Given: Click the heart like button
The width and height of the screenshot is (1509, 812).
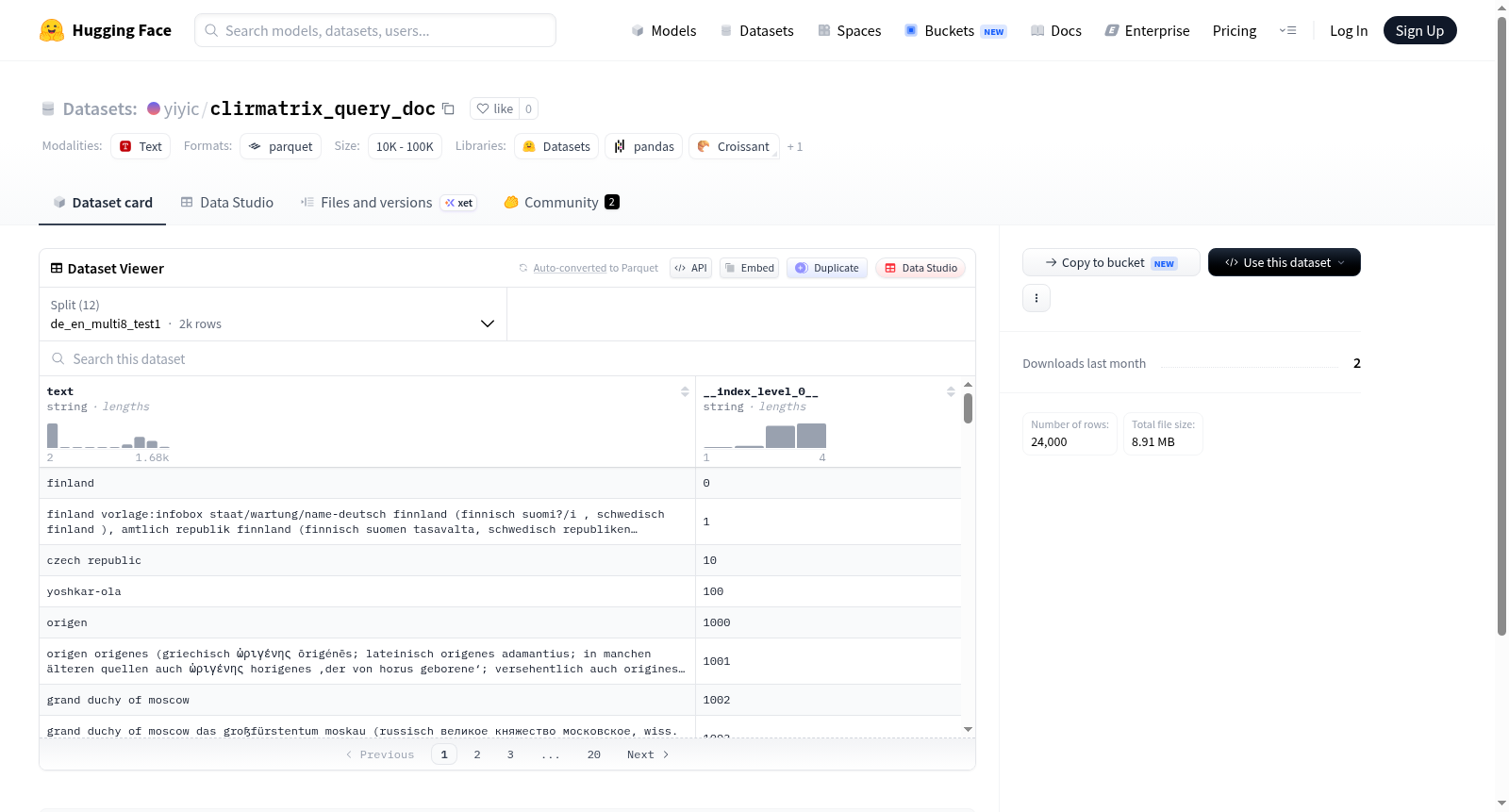Looking at the screenshot, I should click(x=494, y=108).
